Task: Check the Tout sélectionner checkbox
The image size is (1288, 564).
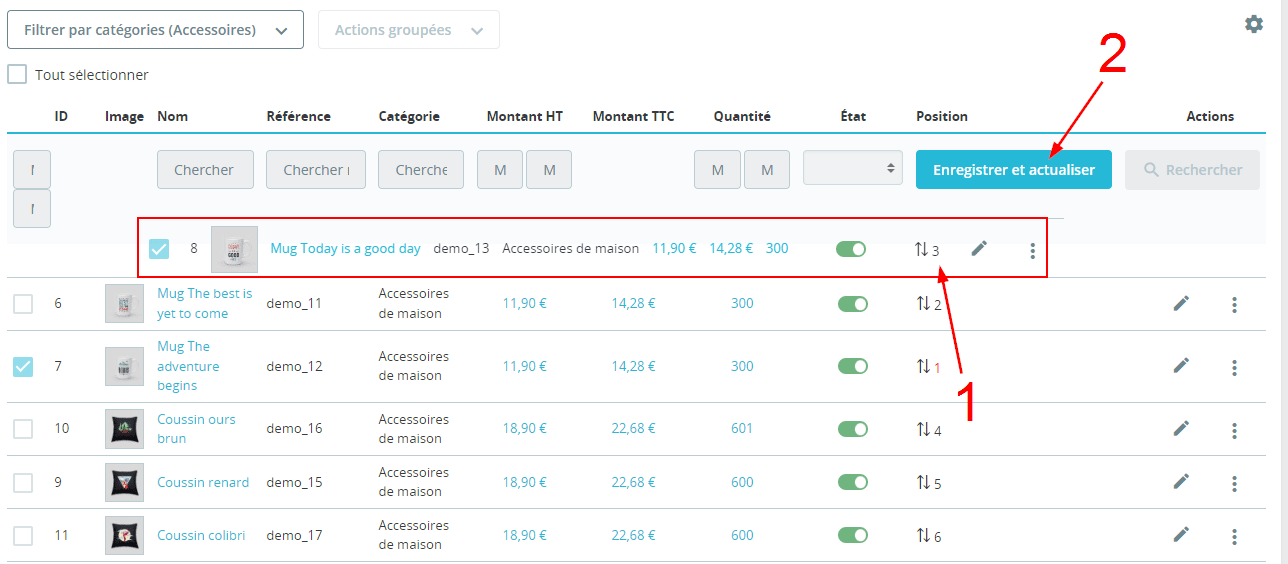Action: tap(17, 75)
